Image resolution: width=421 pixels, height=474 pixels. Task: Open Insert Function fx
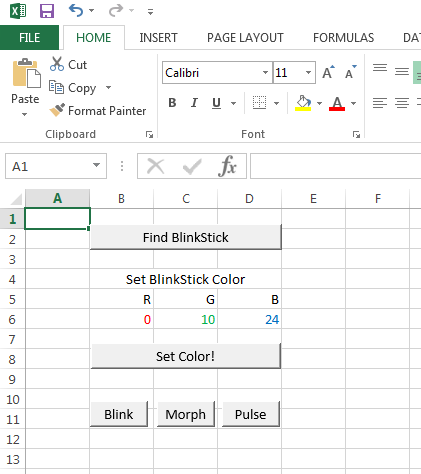(x=228, y=166)
